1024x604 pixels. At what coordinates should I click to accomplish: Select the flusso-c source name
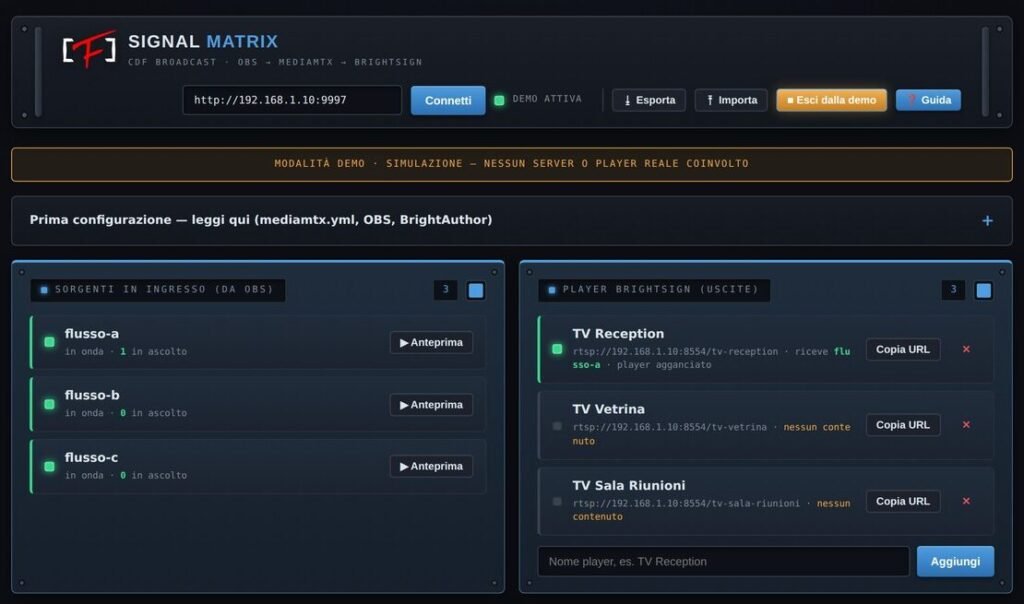click(x=91, y=457)
